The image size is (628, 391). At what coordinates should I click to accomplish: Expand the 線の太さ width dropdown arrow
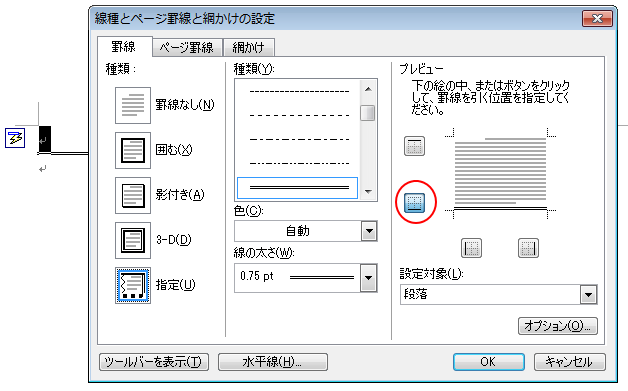coord(369,278)
